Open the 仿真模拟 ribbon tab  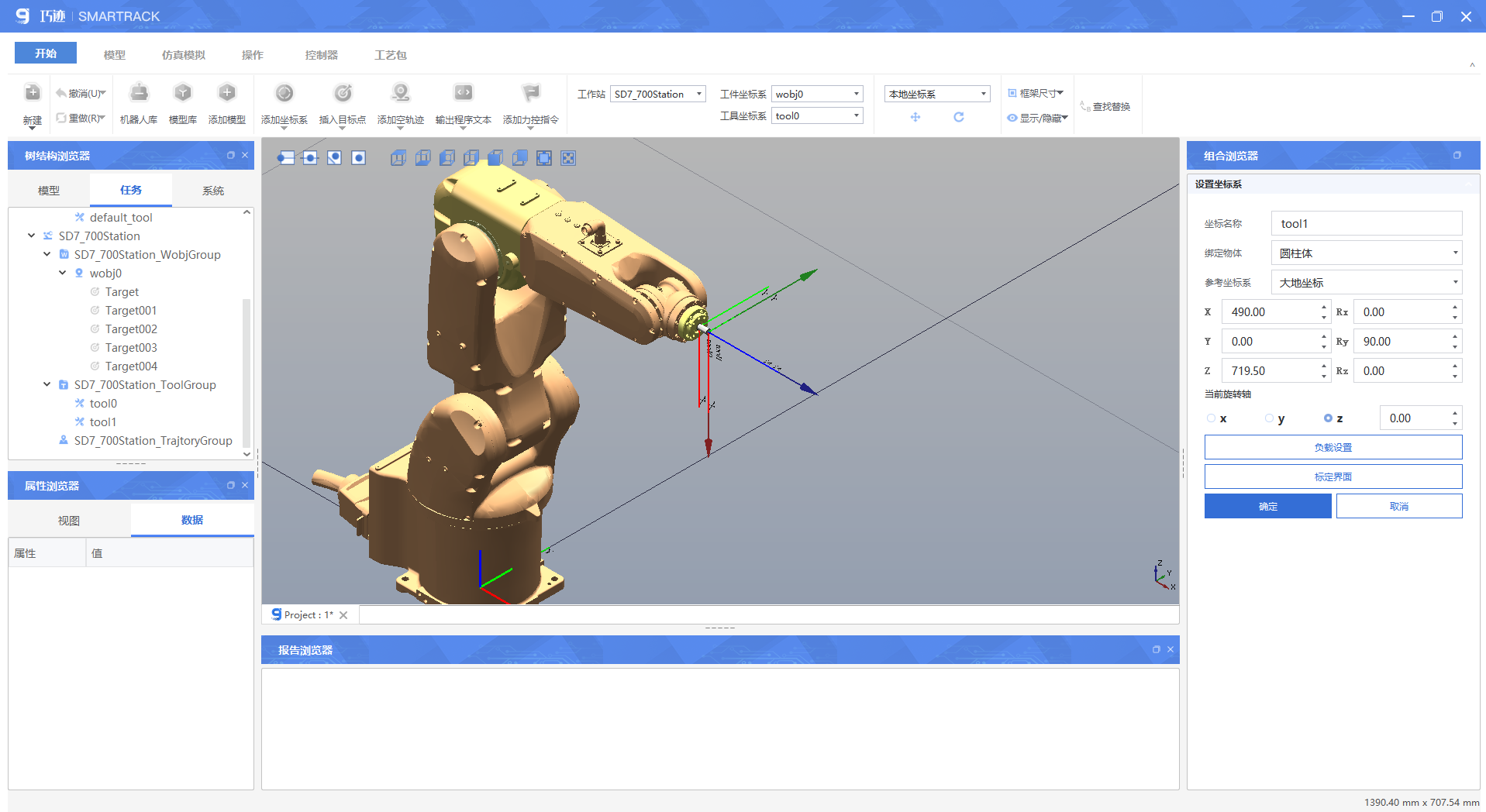[184, 55]
